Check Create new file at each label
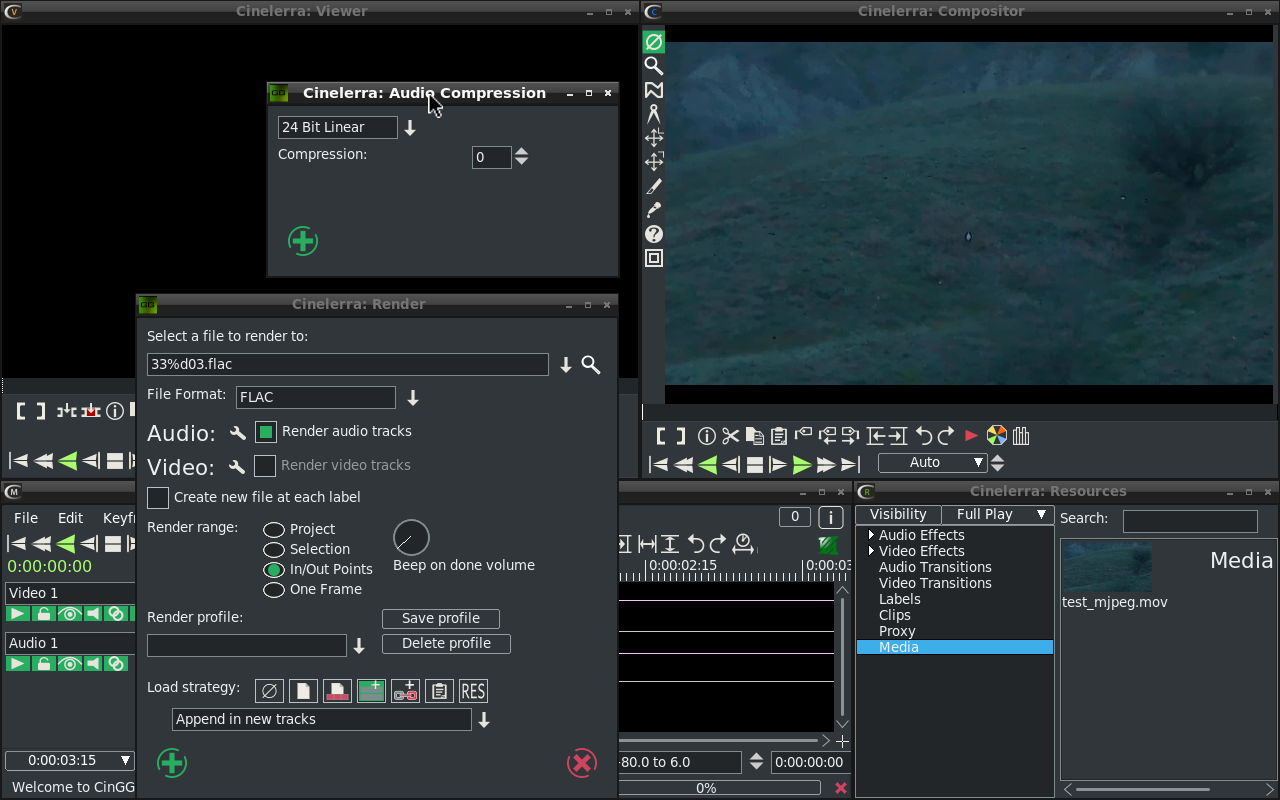Screen dimensions: 1280x800 (x=158, y=498)
